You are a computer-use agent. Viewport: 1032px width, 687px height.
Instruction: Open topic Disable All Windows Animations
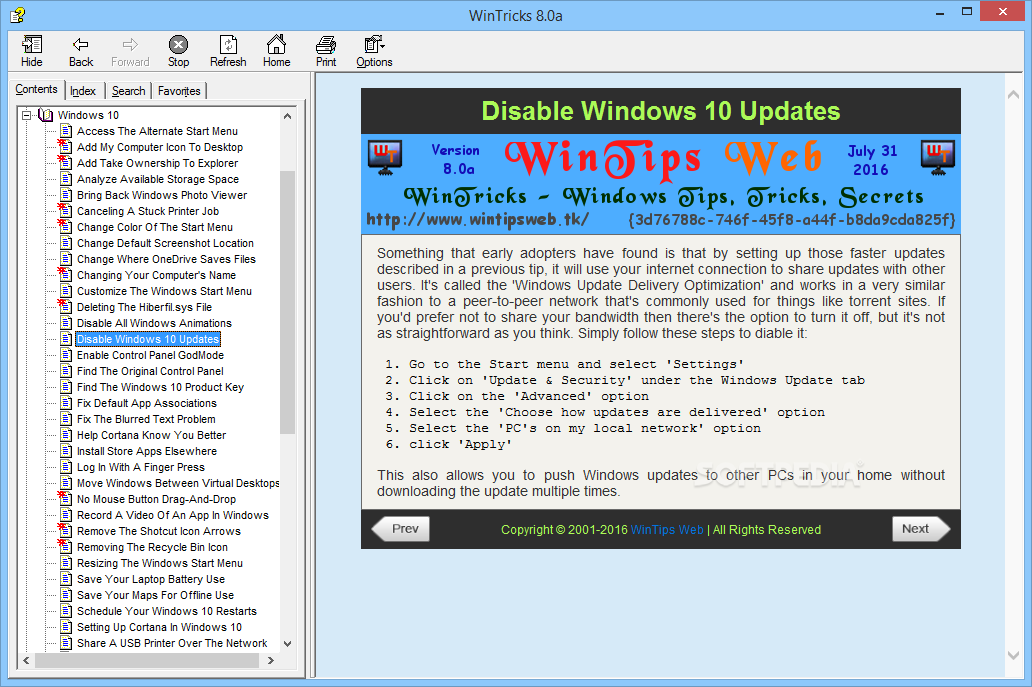pos(154,323)
